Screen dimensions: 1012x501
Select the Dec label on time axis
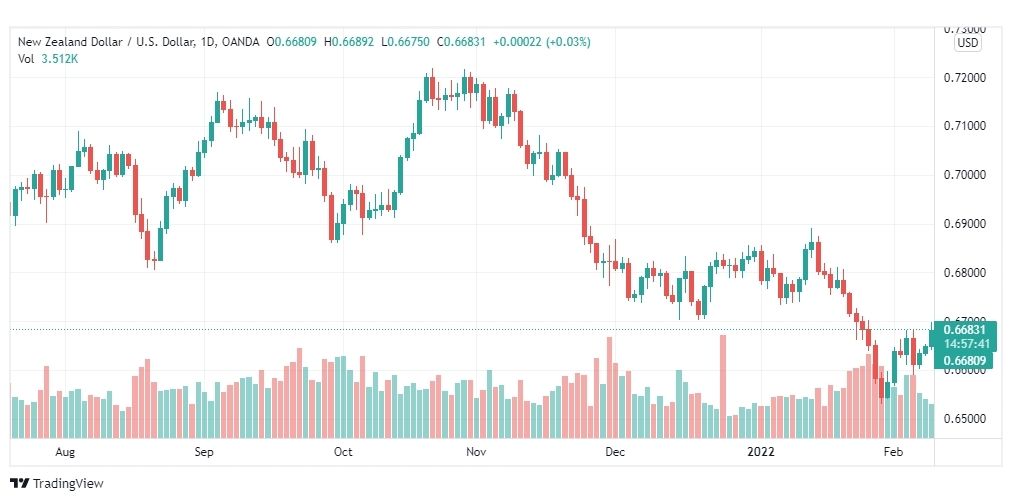pyautogui.click(x=615, y=452)
